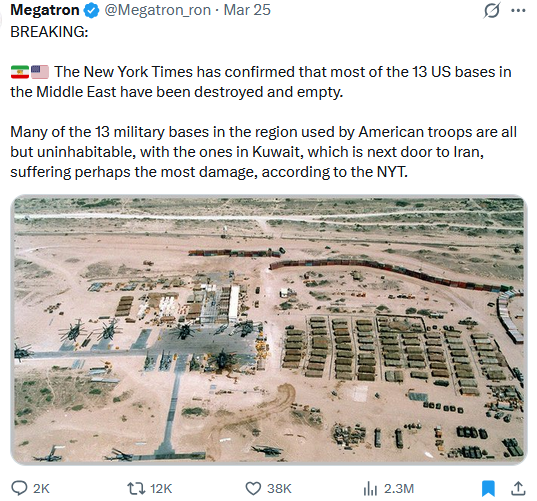Screen dimensions: 537x501
Task: Click the Iran flag emoji in the post
Action: pos(20,72)
